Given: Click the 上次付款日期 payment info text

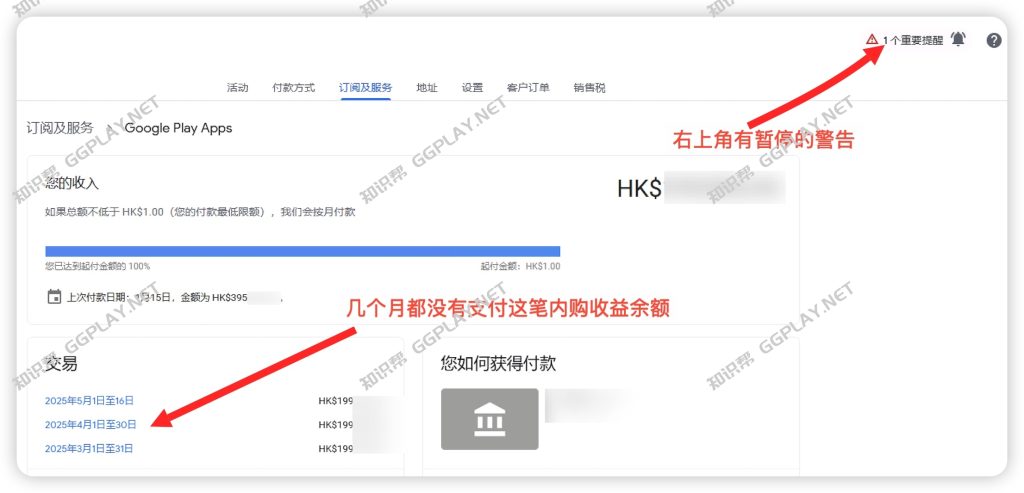Looking at the screenshot, I should (174, 298).
